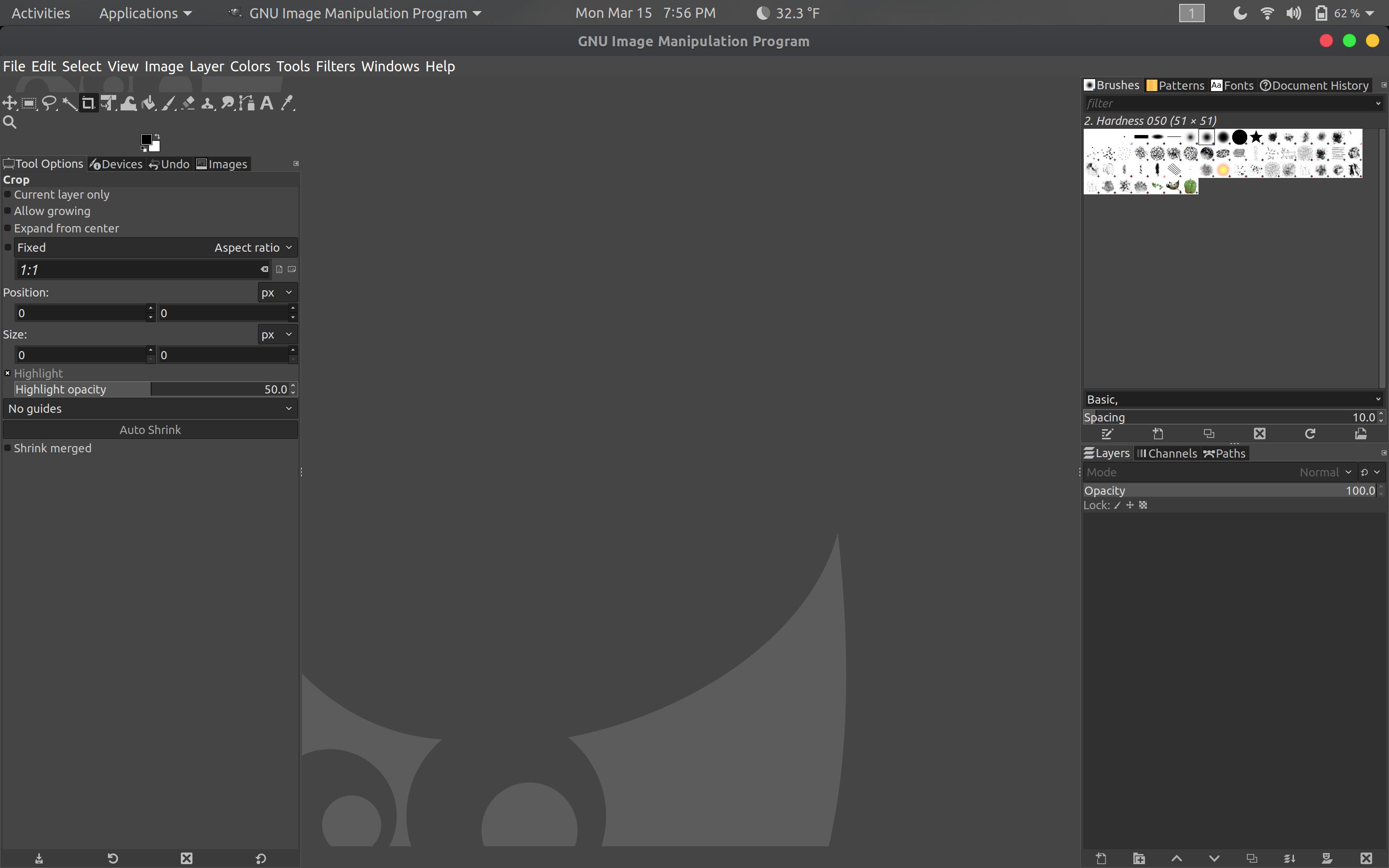Activate the Eraser tool
The image size is (1389, 868).
coord(188,103)
